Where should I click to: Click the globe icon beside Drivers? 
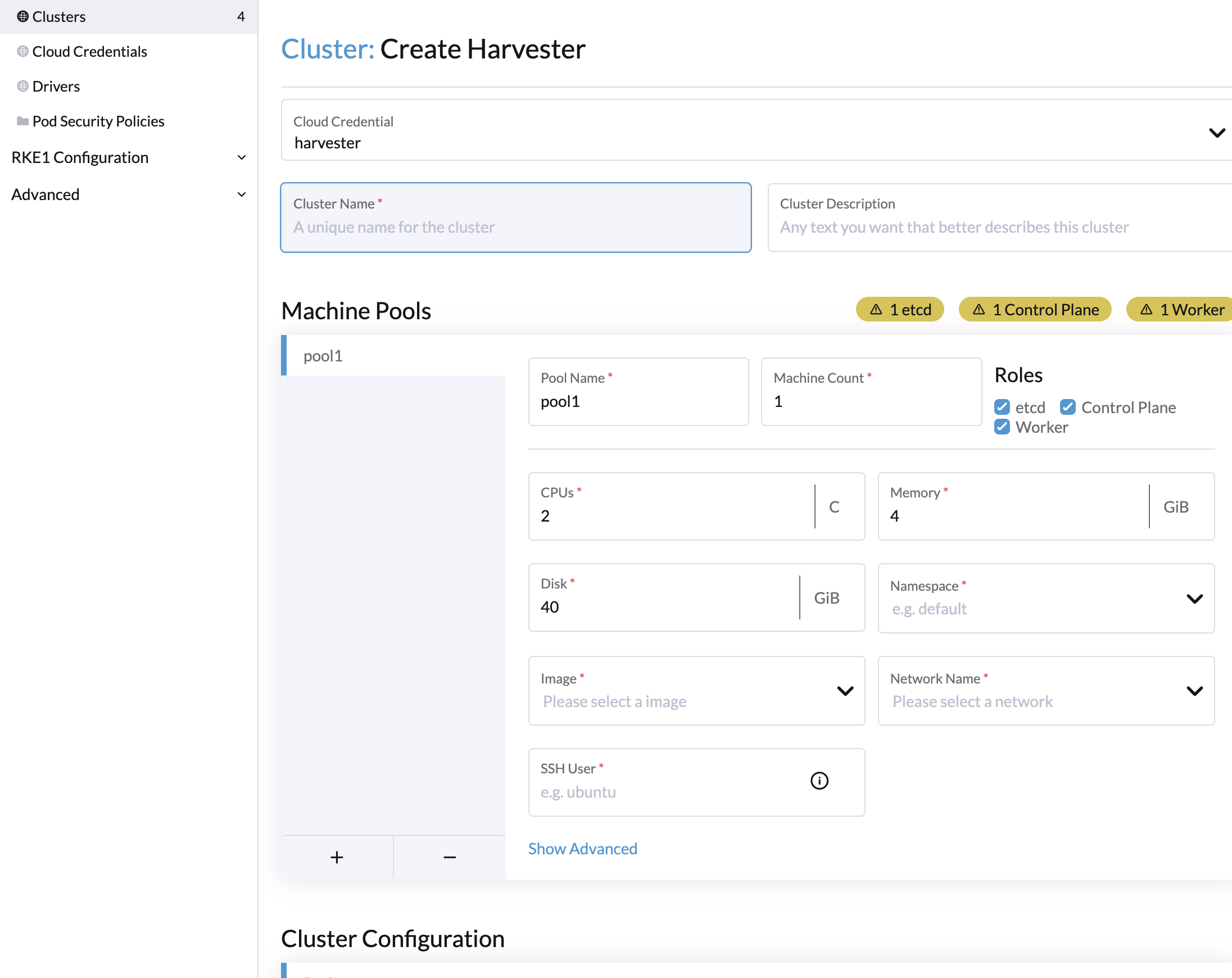coord(22,86)
